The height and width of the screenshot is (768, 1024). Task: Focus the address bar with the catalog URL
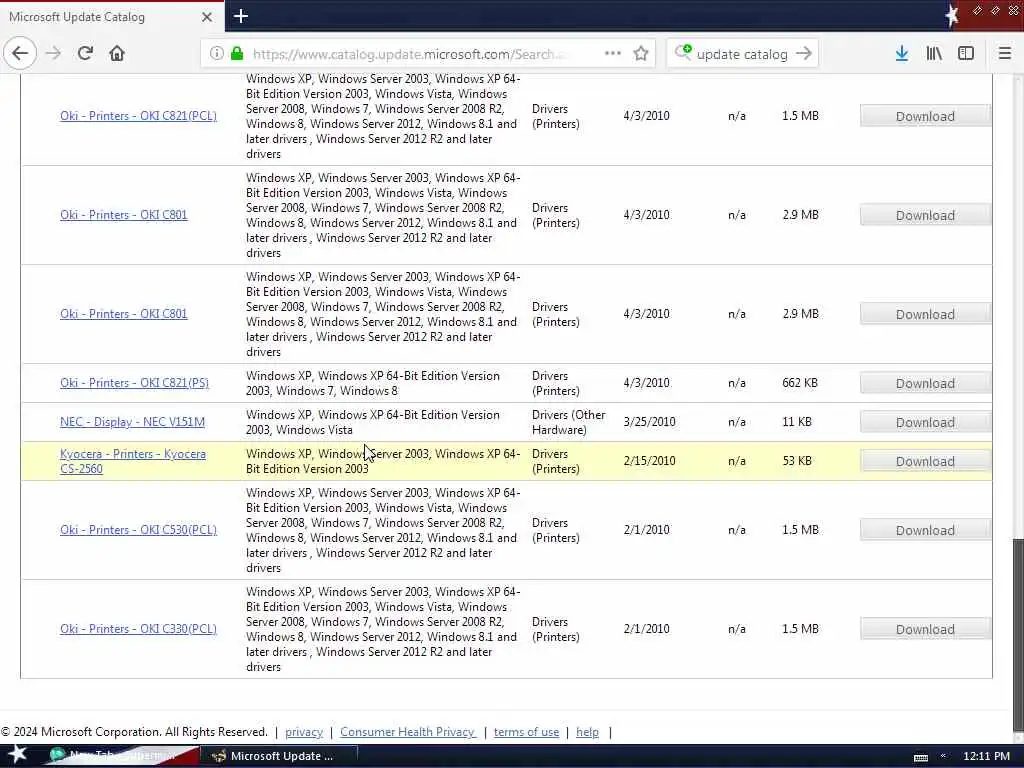(x=411, y=54)
